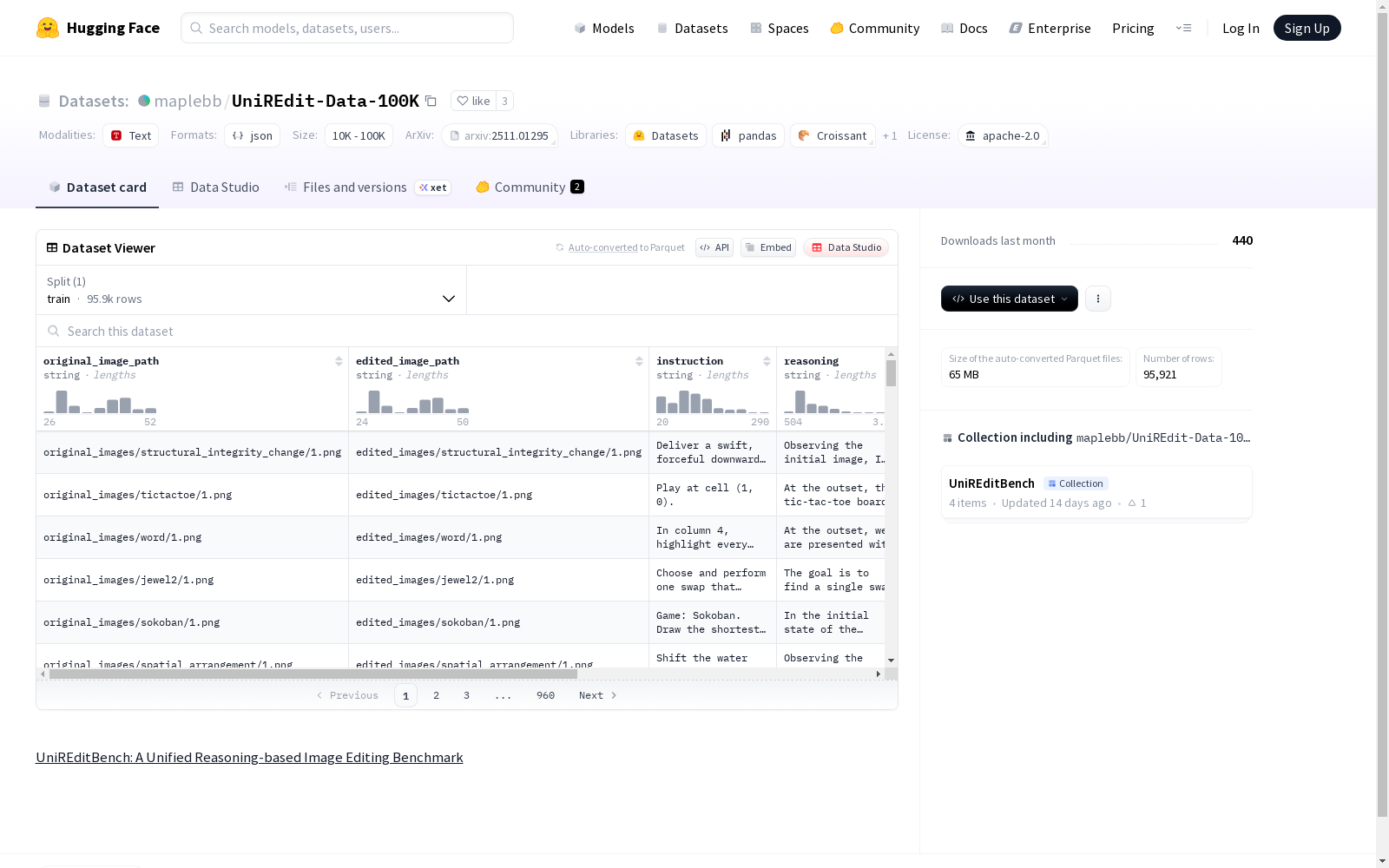Open Community in the top navigation
Screen dimensions: 1389x868
(x=875, y=28)
